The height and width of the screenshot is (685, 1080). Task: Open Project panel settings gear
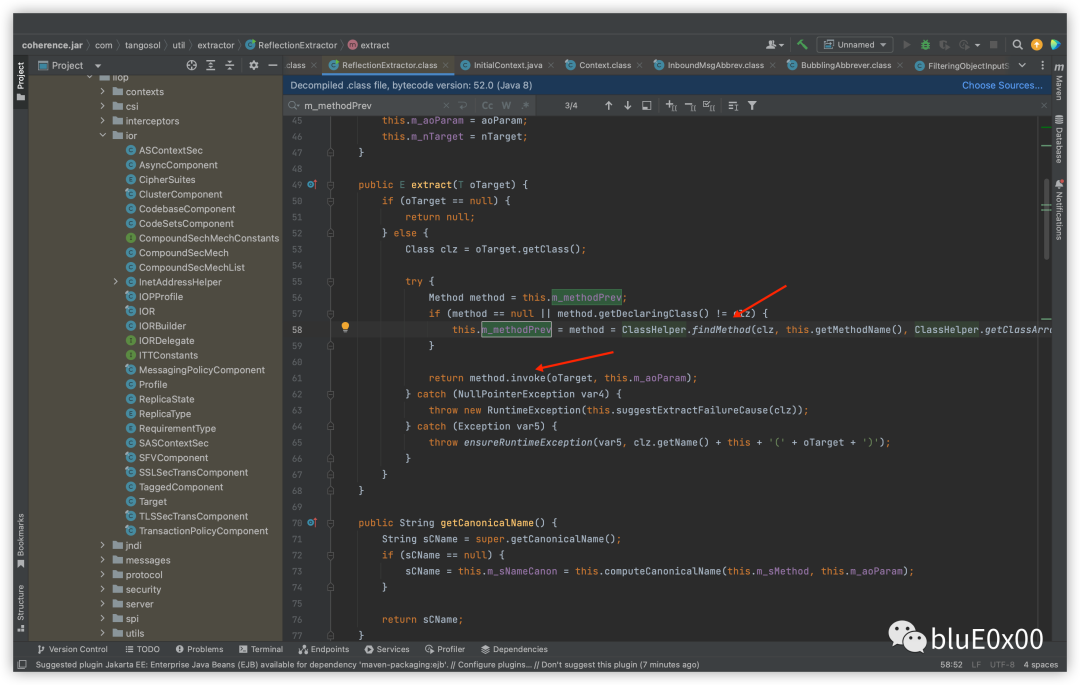(253, 65)
